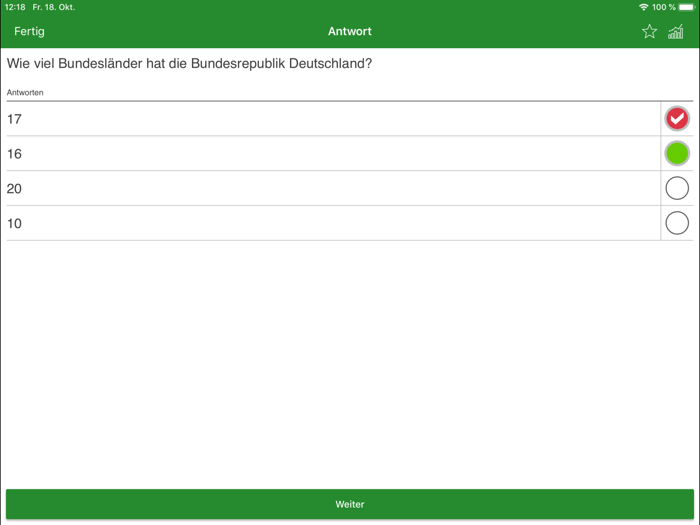Tap the Antwort title in header
The width and height of the screenshot is (700, 525).
[350, 31]
